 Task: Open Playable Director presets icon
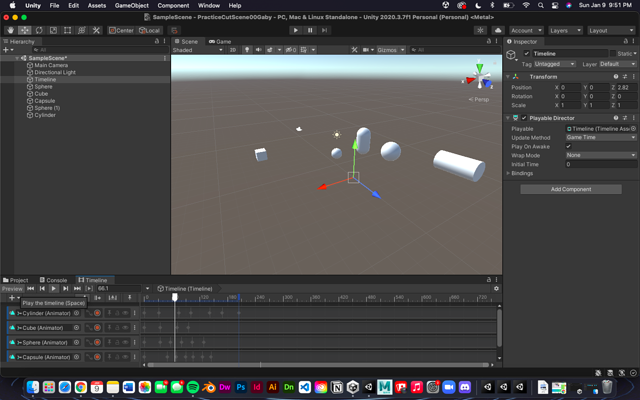click(x=625, y=118)
